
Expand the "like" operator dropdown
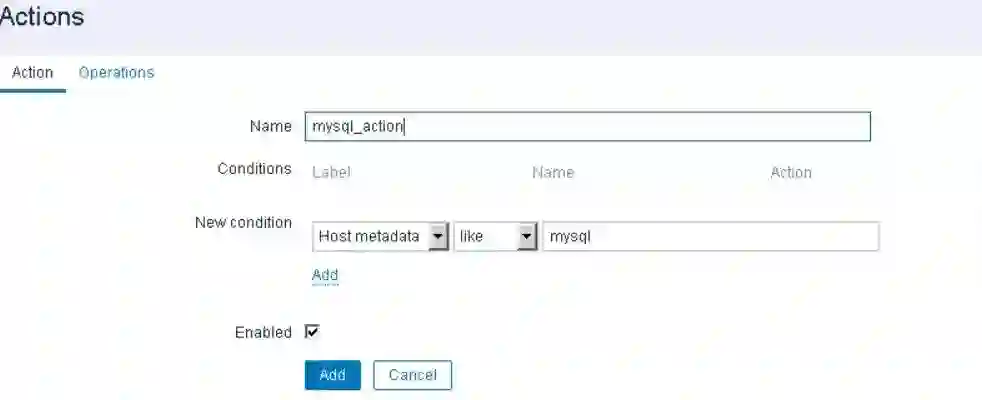pyautogui.click(x=486, y=237)
